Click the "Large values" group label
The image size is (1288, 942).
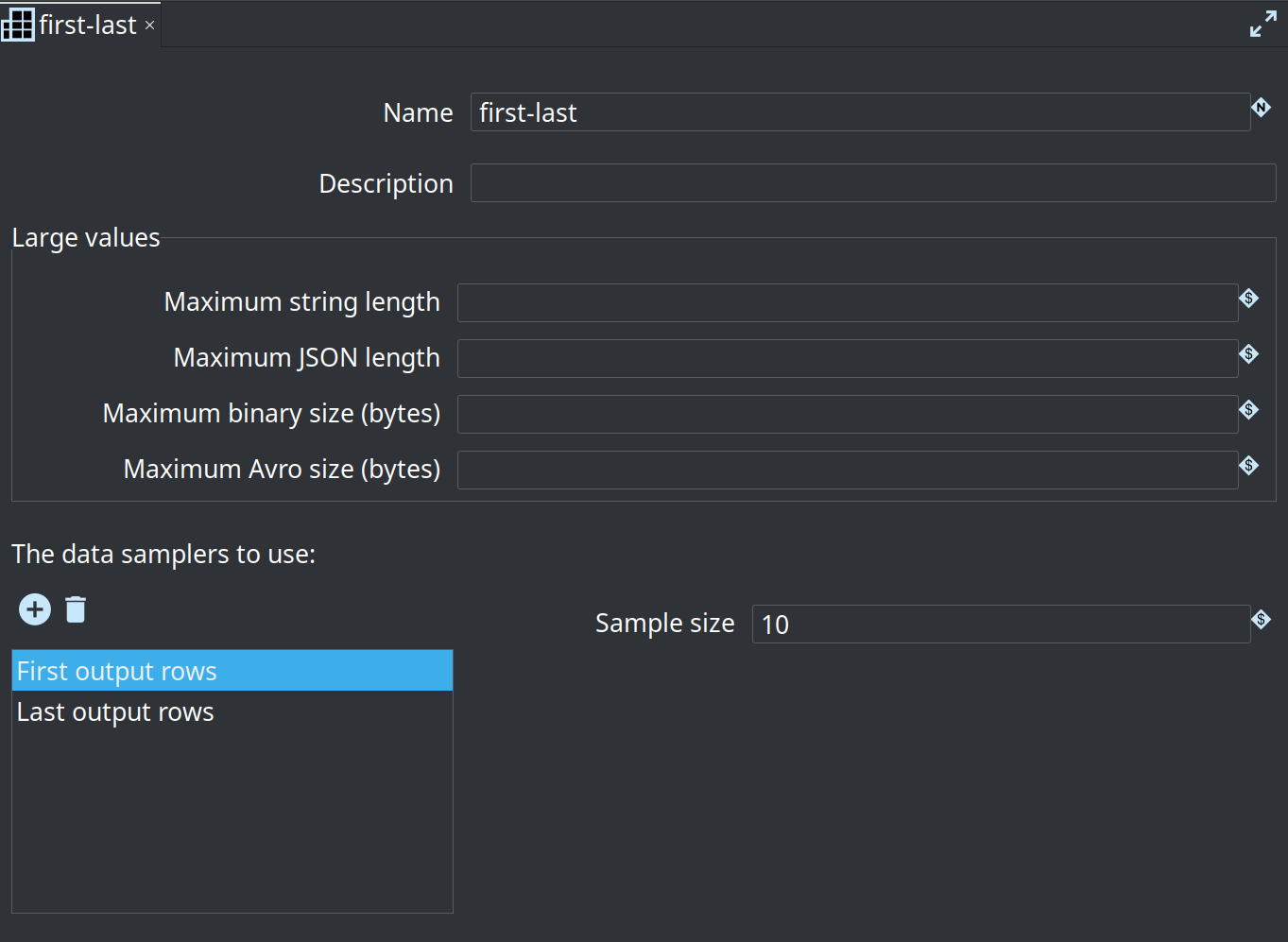[86, 238]
